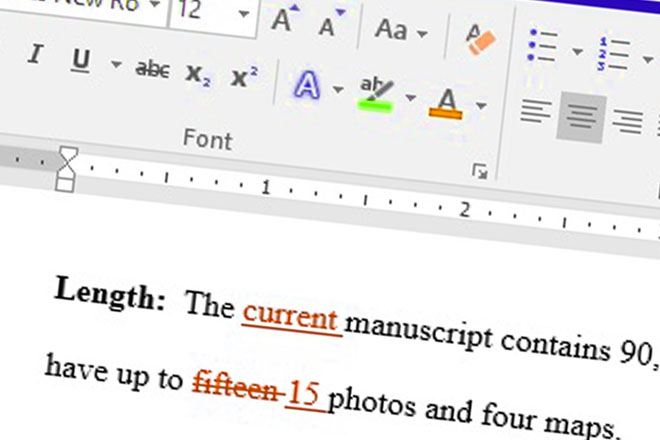660x440 pixels.
Task: Open the Bullets list dropdown arrow
Action: [577, 50]
